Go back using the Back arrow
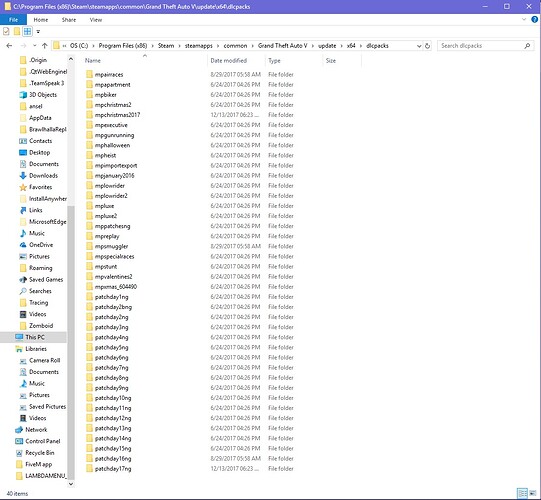This screenshot has width=541, height=500. tap(9, 46)
